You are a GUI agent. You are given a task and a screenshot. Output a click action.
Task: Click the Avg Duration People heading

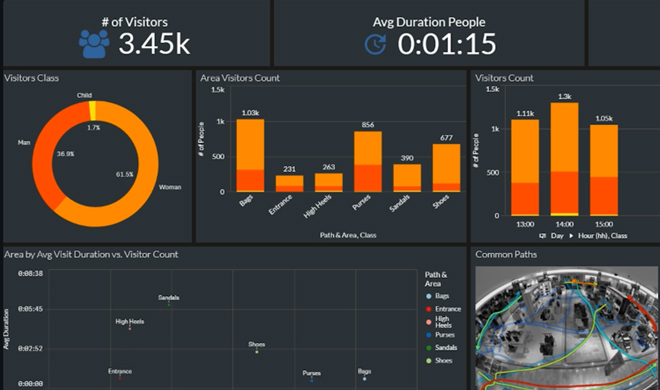[429, 22]
